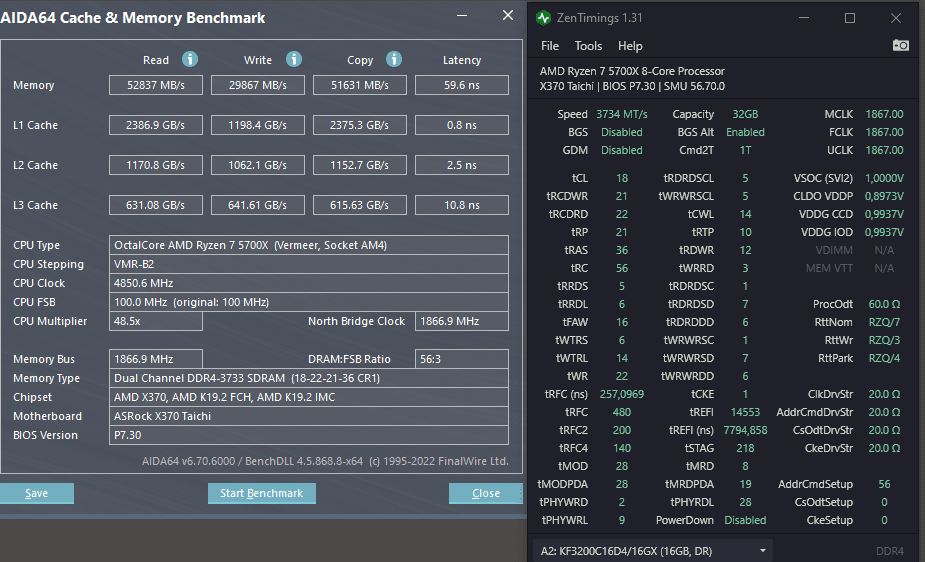Open the Tools menu in ZenTimings
The width and height of the screenshot is (925, 562).
click(588, 46)
